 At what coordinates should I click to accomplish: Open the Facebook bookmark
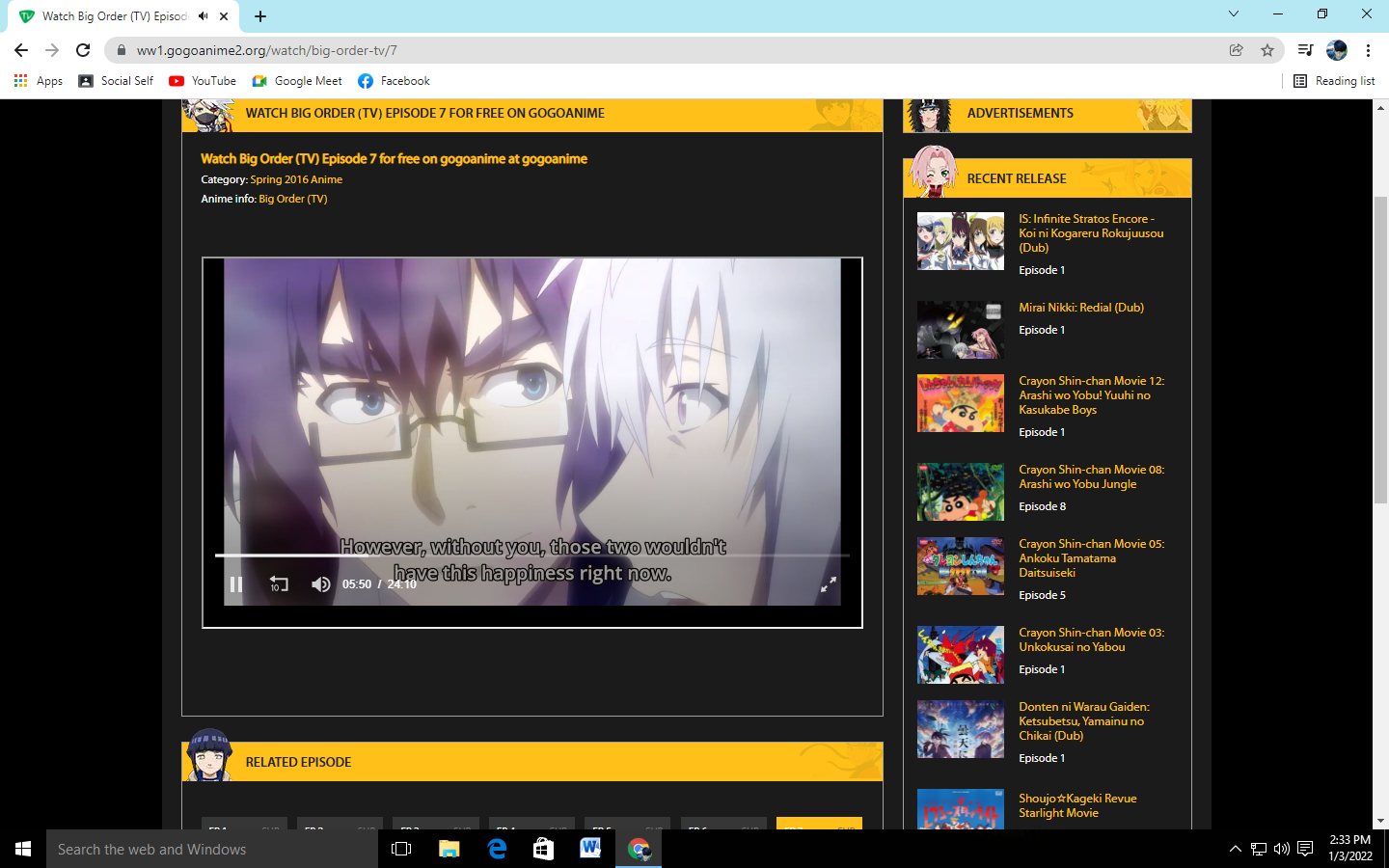coord(394,81)
